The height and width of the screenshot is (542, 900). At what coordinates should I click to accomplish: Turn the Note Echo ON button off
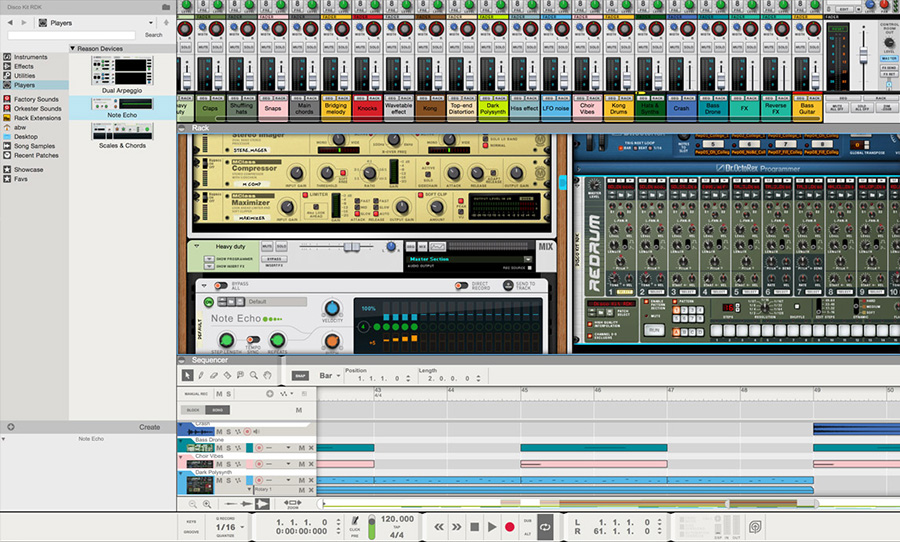(208, 301)
